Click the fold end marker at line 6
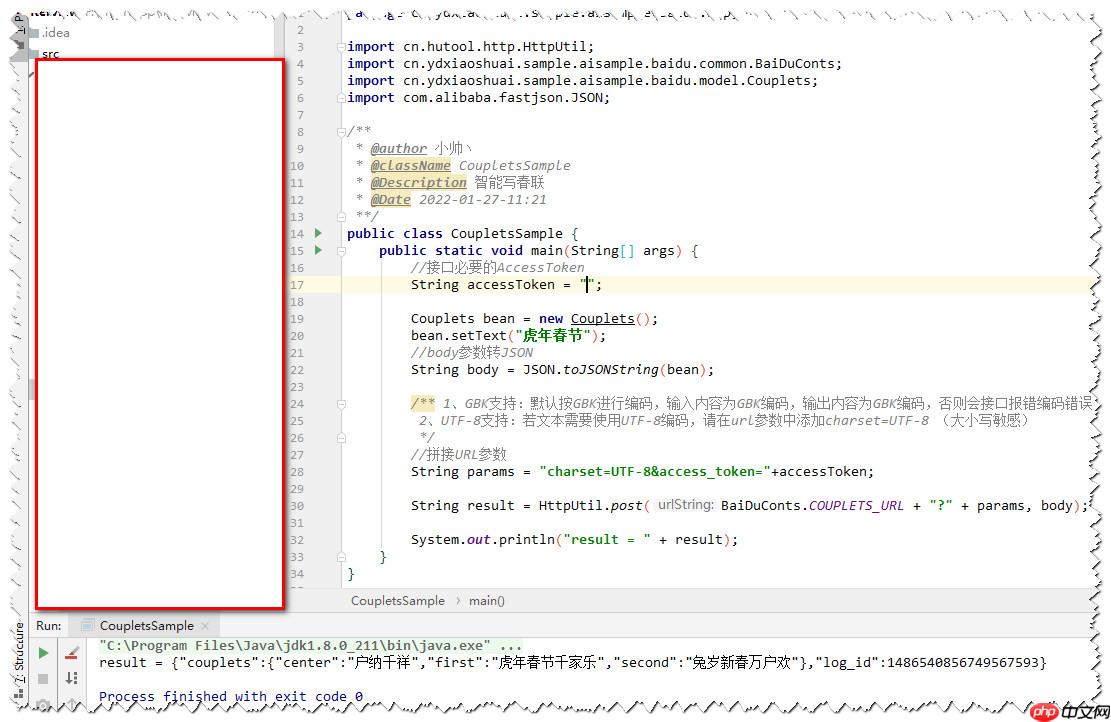This screenshot has width=1111, height=722. pyautogui.click(x=341, y=98)
